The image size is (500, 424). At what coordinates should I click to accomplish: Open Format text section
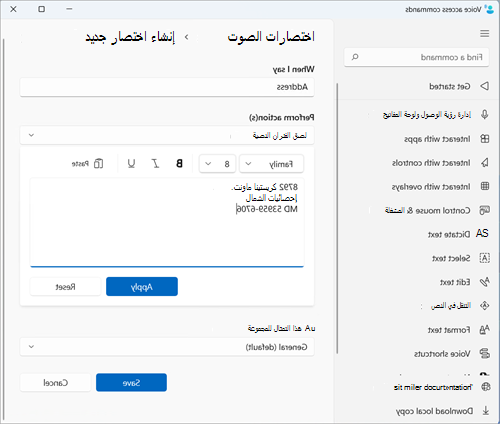449,330
